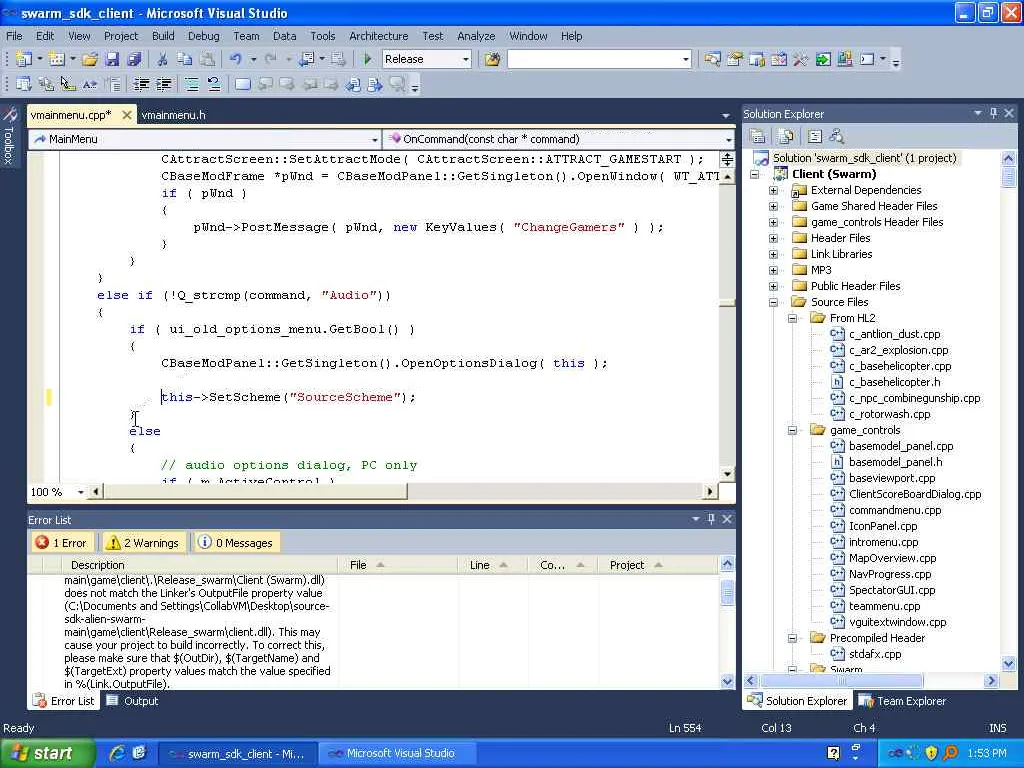This screenshot has width=1024, height=768.
Task: Toggle the 1 Error filter button
Action: (x=61, y=543)
